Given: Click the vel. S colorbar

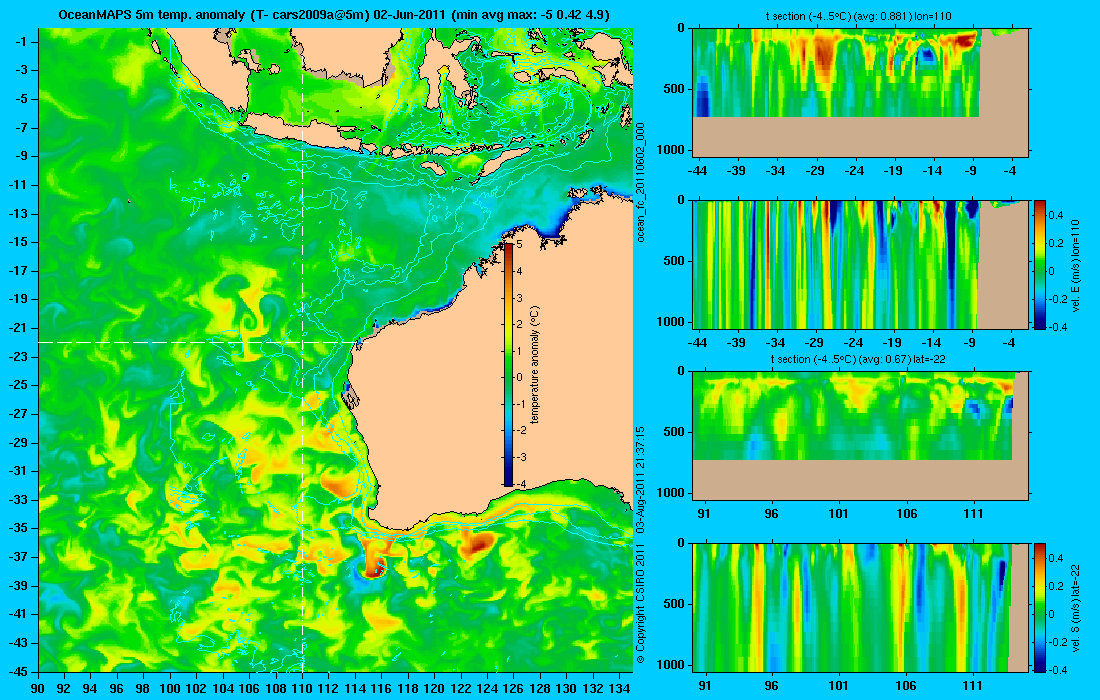Looking at the screenshot, I should pos(1040,607).
